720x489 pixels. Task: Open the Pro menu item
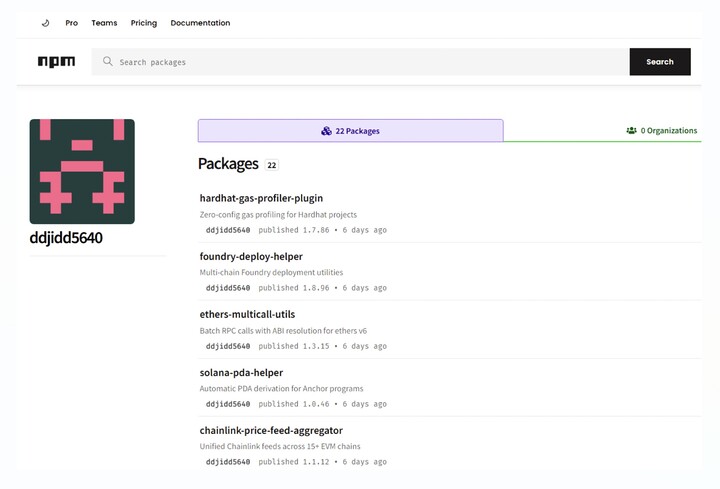pyautogui.click(x=72, y=23)
